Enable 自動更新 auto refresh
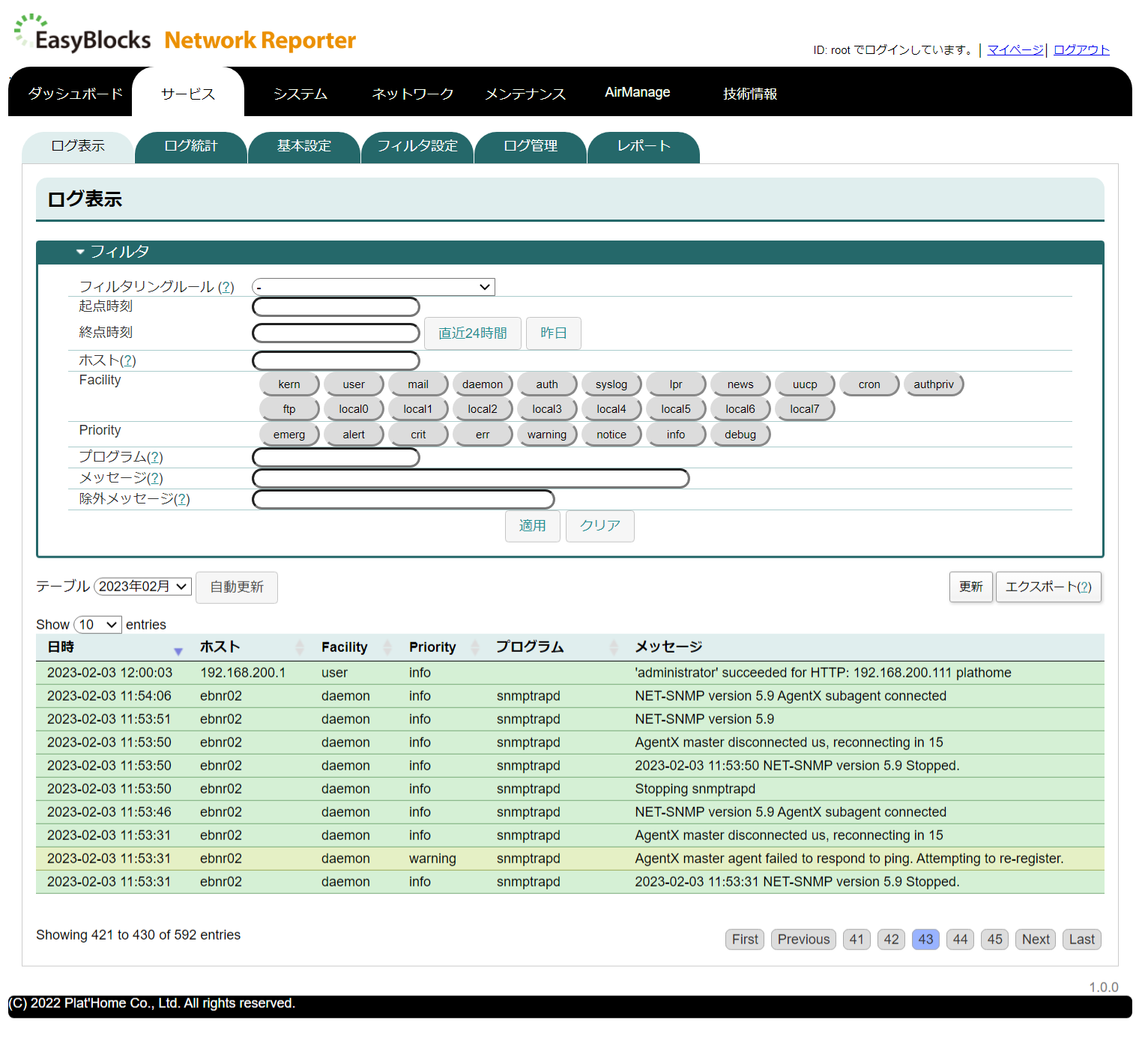This screenshot has width=1142, height=1064. 237,587
